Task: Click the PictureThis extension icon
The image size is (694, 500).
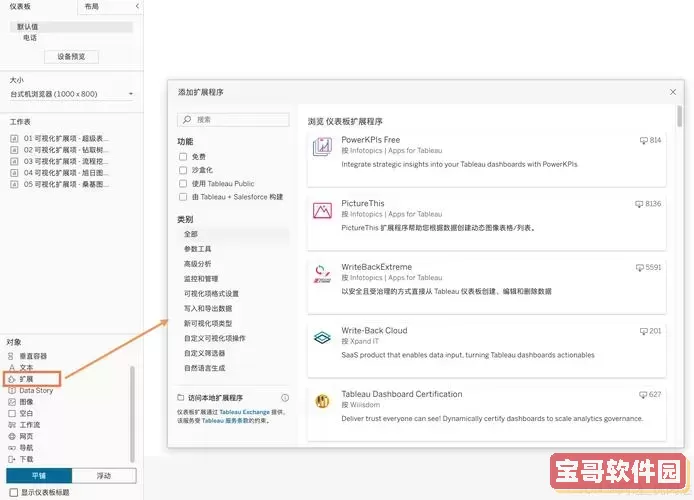Action: click(x=322, y=211)
